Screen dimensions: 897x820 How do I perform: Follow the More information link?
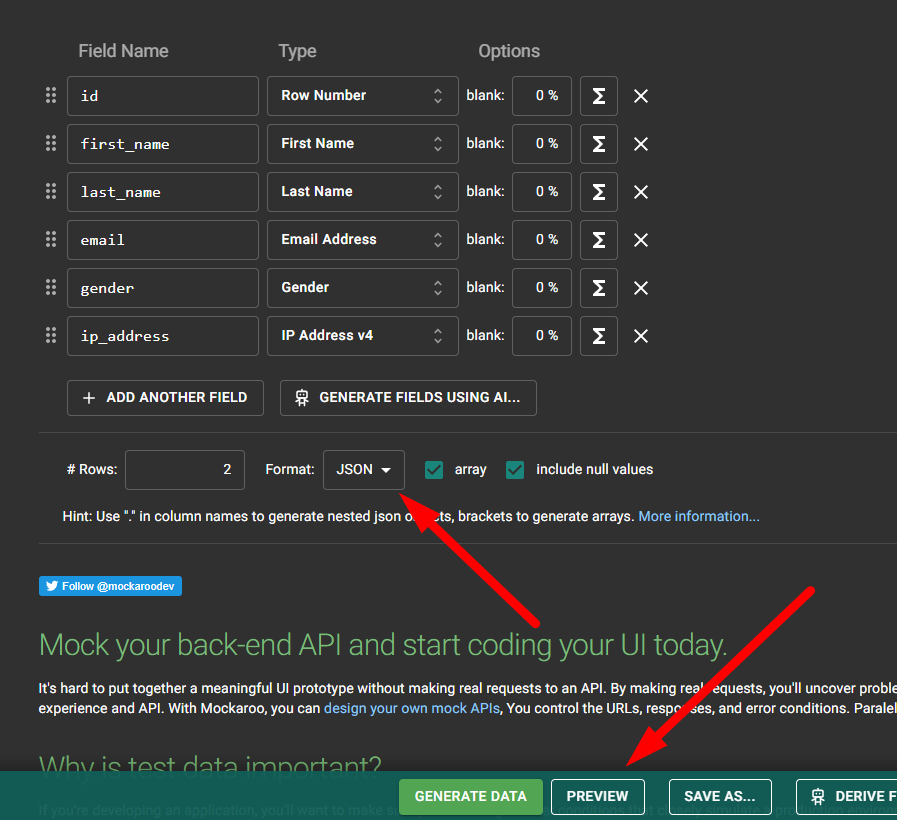[x=699, y=516]
